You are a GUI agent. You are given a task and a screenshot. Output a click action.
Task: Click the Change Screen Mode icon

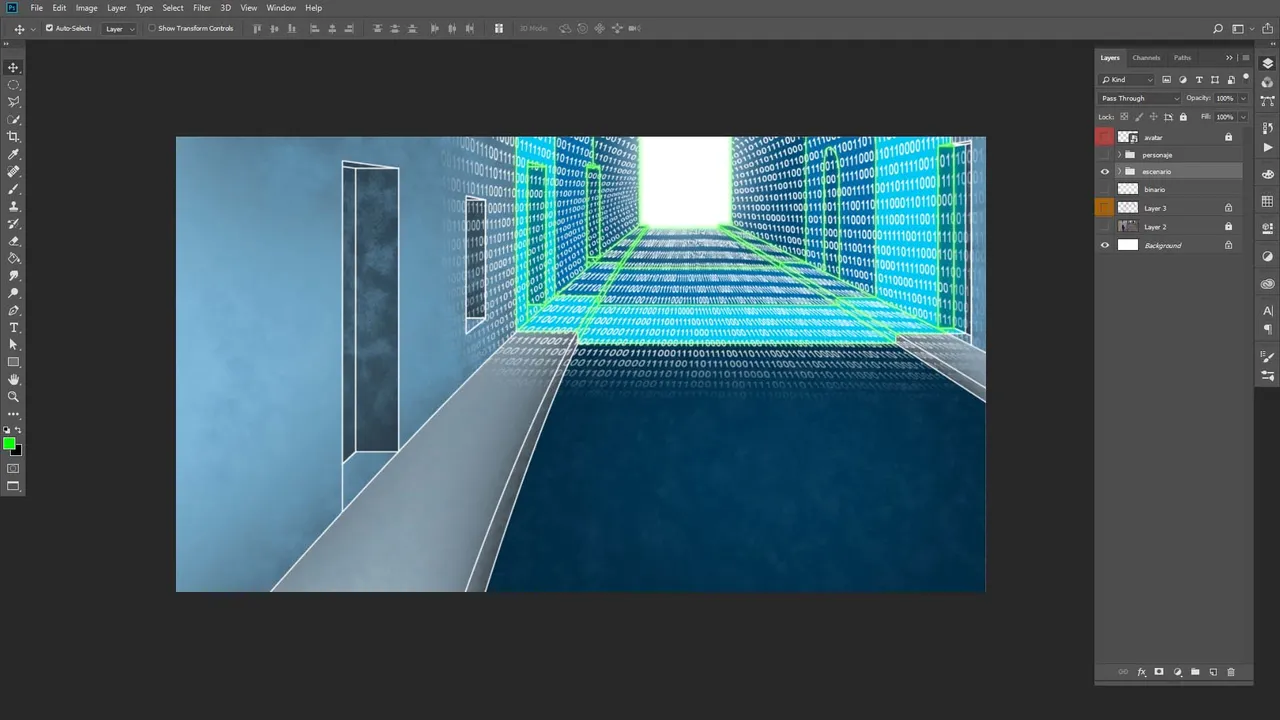point(13,487)
